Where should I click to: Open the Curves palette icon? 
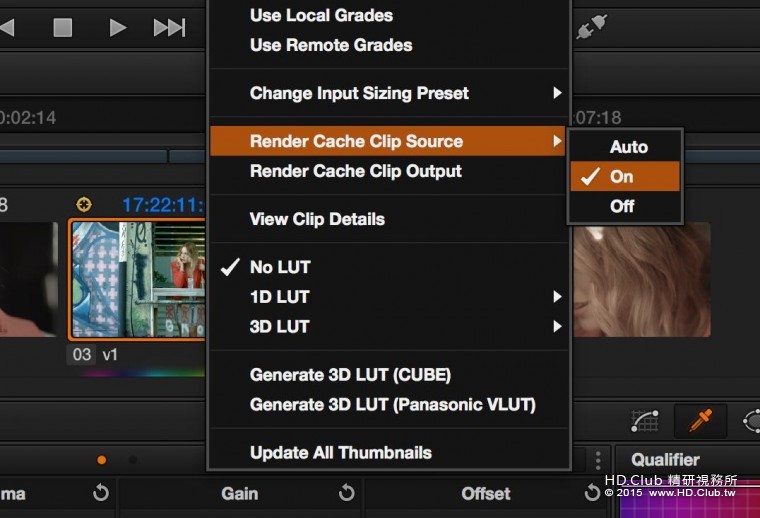click(x=645, y=421)
